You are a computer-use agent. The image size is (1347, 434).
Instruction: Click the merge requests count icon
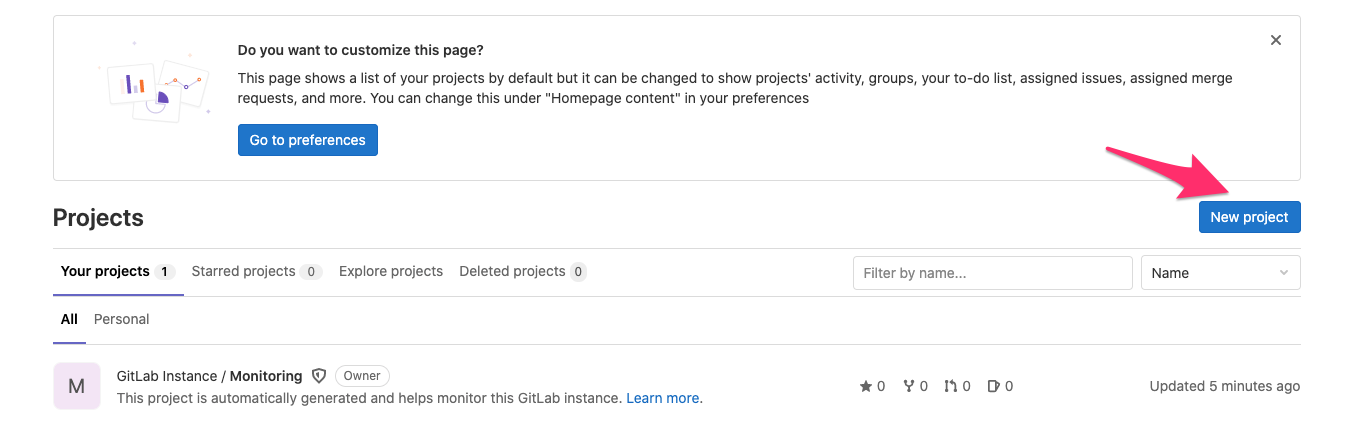coord(951,386)
